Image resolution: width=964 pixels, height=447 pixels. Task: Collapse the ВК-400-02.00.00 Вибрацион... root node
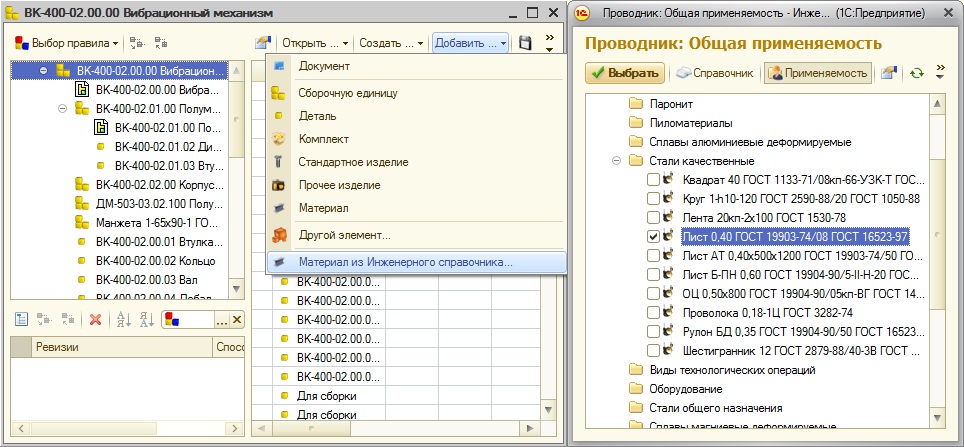44,71
